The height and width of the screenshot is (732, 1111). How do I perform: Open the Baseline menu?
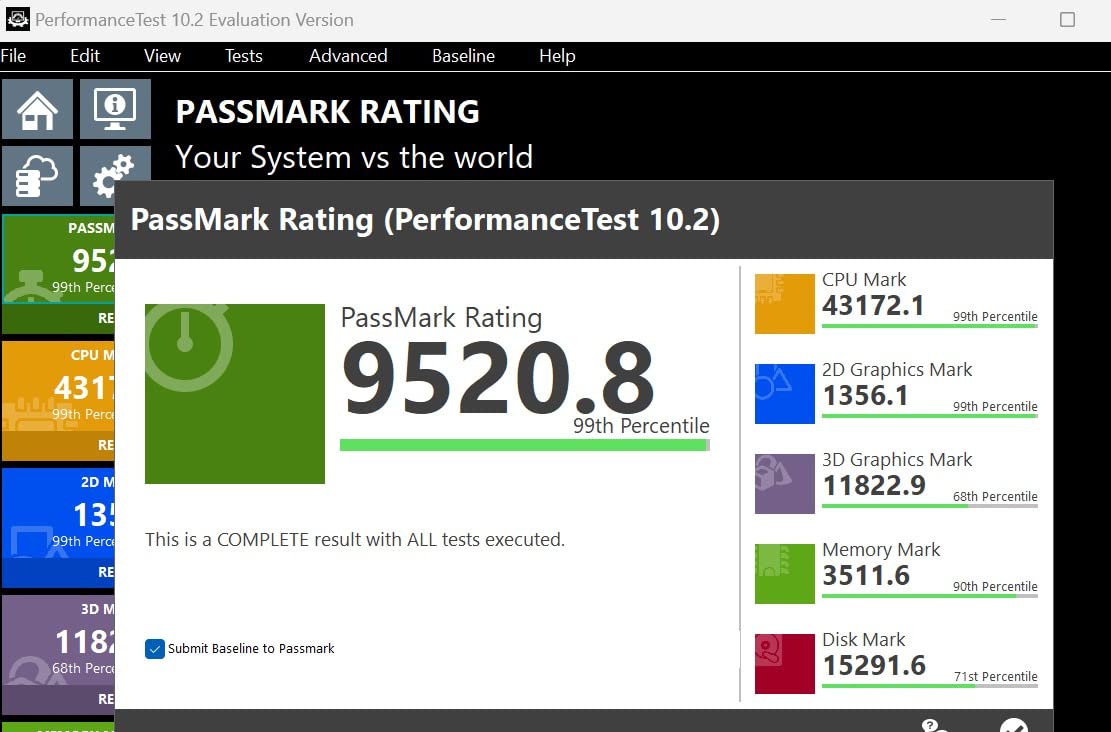point(463,56)
